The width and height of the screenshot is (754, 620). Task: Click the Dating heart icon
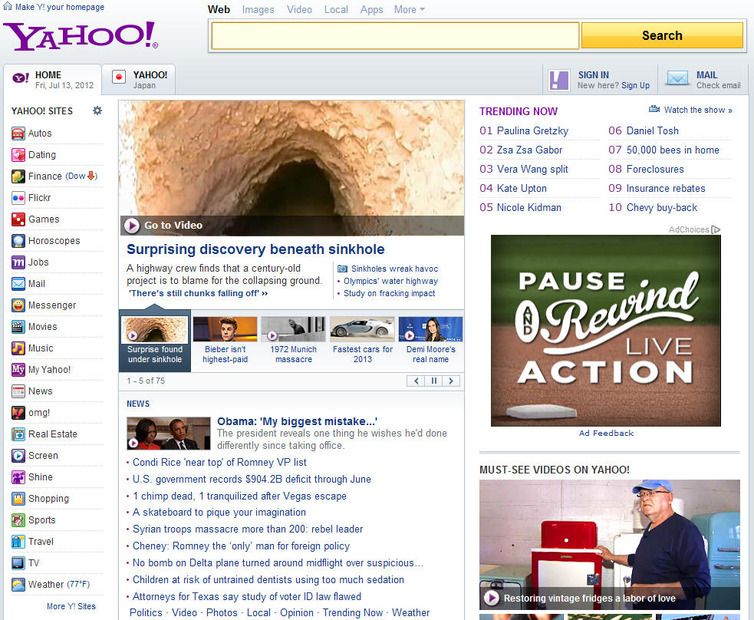pyautogui.click(x=18, y=155)
